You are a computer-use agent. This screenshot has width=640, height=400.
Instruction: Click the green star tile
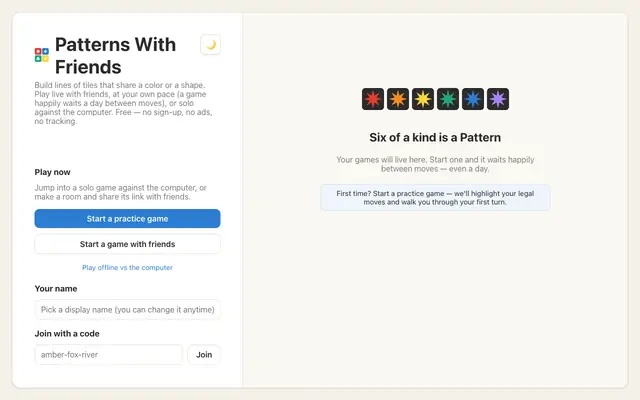coord(448,99)
